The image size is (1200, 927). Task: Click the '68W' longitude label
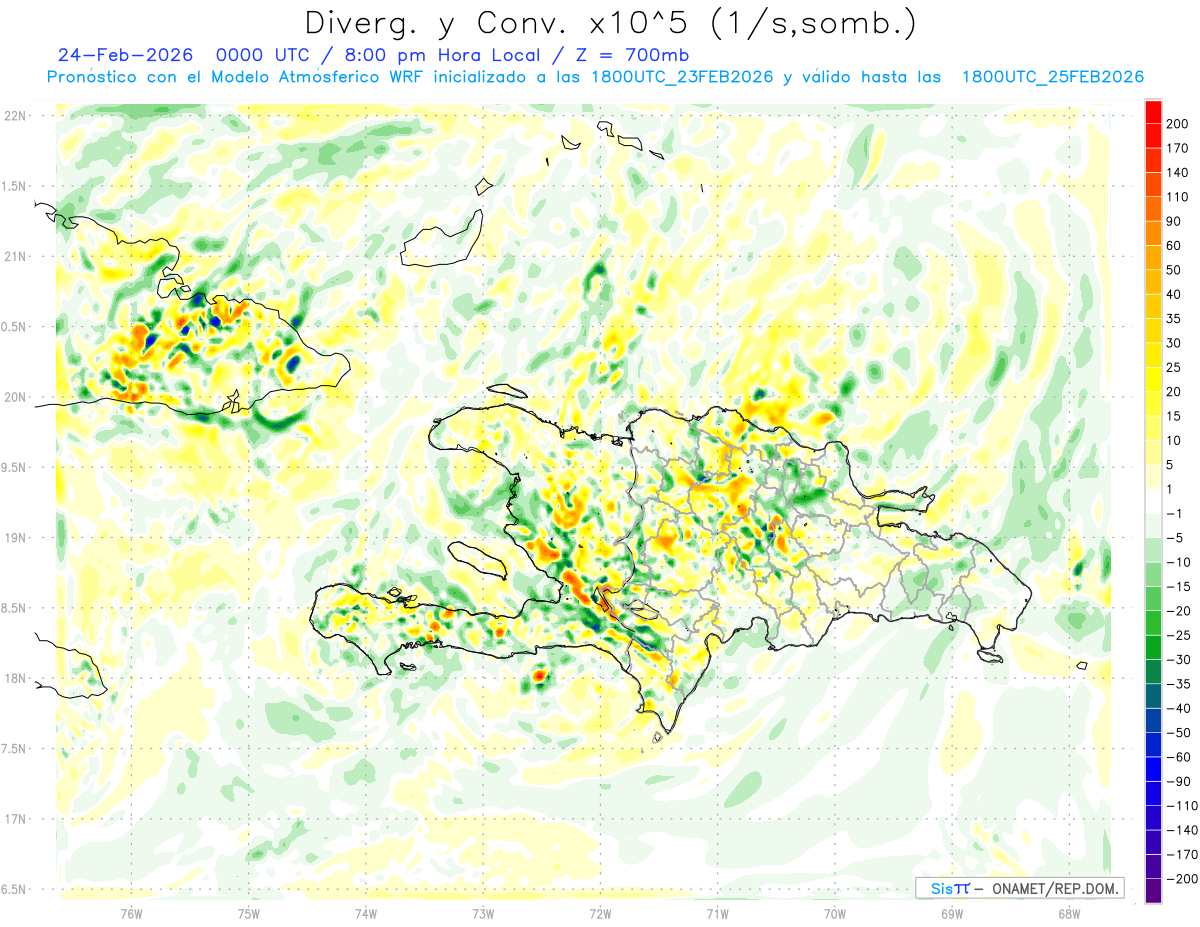coord(1068,913)
